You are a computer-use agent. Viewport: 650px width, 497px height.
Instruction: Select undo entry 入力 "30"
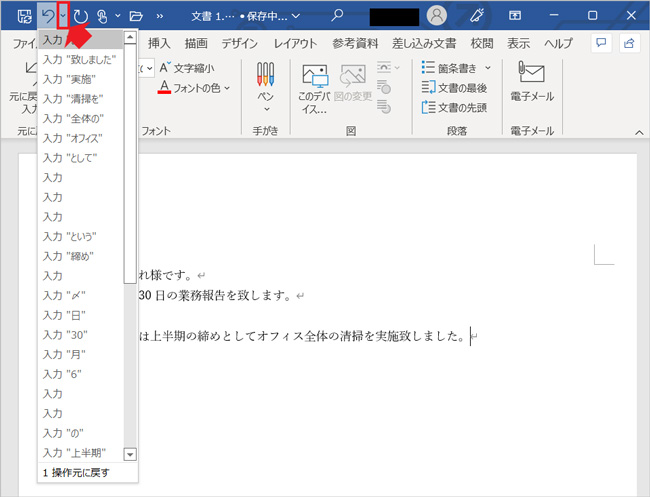pyautogui.click(x=80, y=335)
